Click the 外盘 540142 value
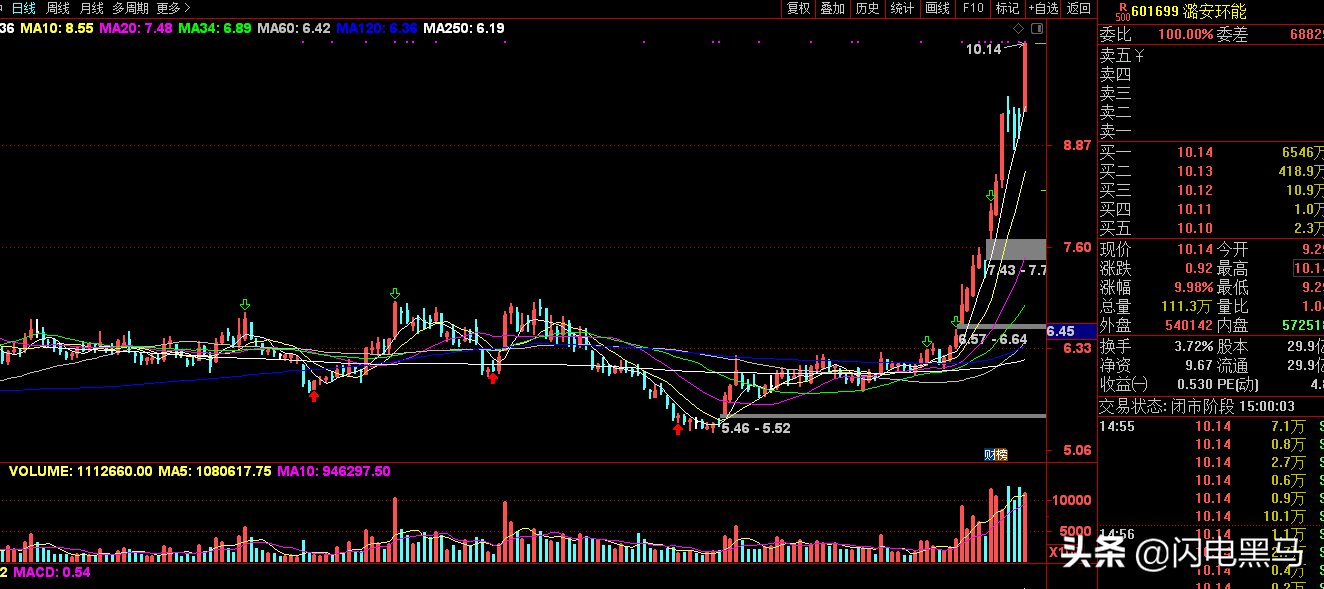This screenshot has width=1324, height=589. [x=1191, y=325]
